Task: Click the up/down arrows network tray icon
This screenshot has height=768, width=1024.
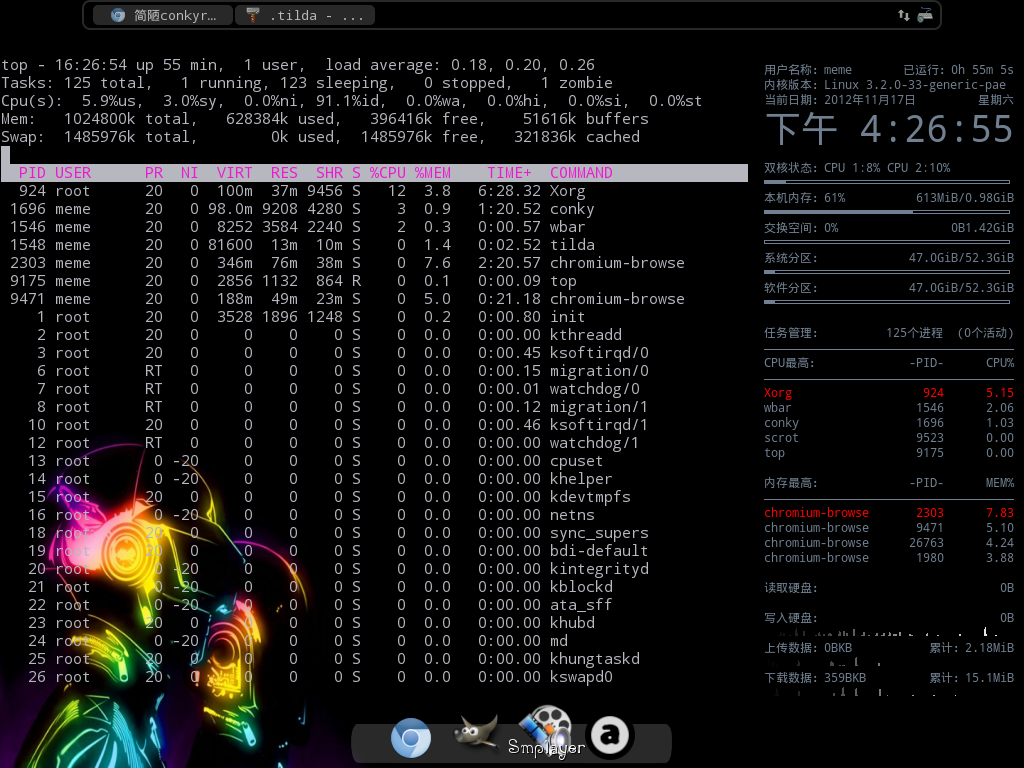Action: (x=904, y=15)
